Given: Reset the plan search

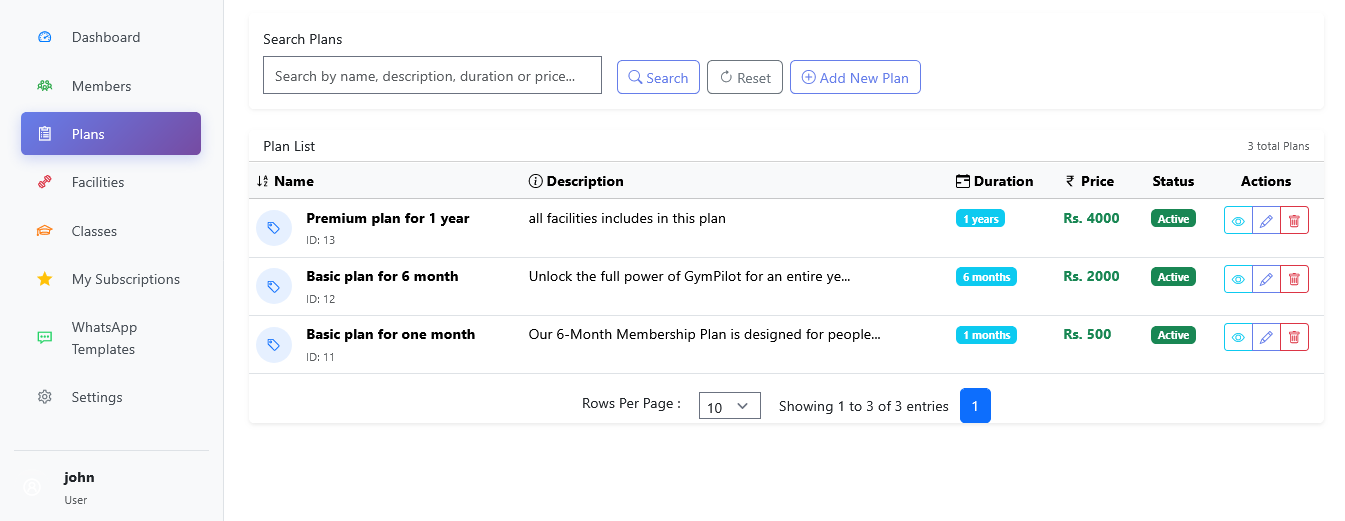Looking at the screenshot, I should 745,77.
